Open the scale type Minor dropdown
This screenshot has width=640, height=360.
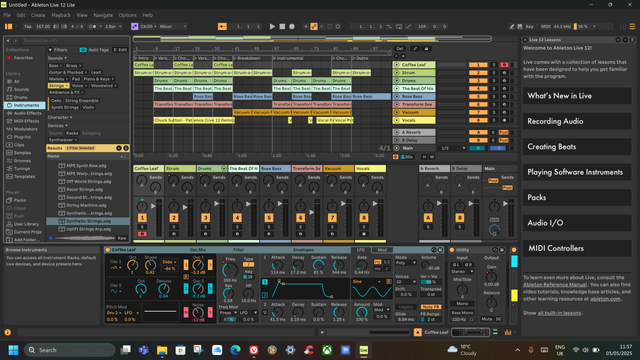coord(173,27)
